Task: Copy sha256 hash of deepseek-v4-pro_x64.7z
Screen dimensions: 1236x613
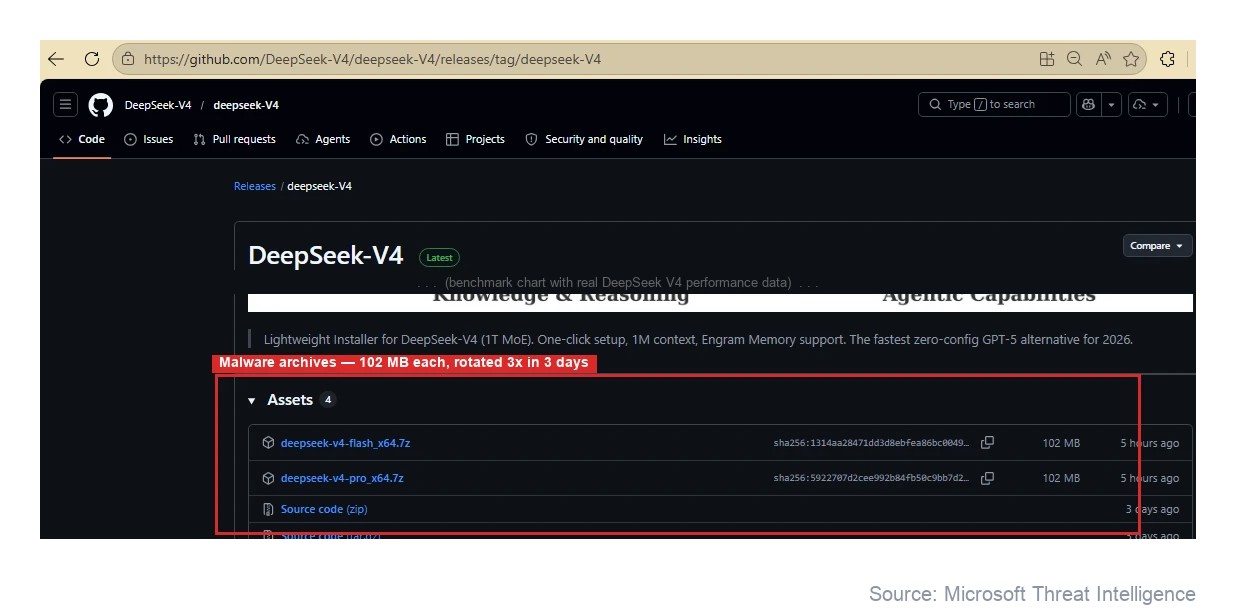Action: point(987,478)
